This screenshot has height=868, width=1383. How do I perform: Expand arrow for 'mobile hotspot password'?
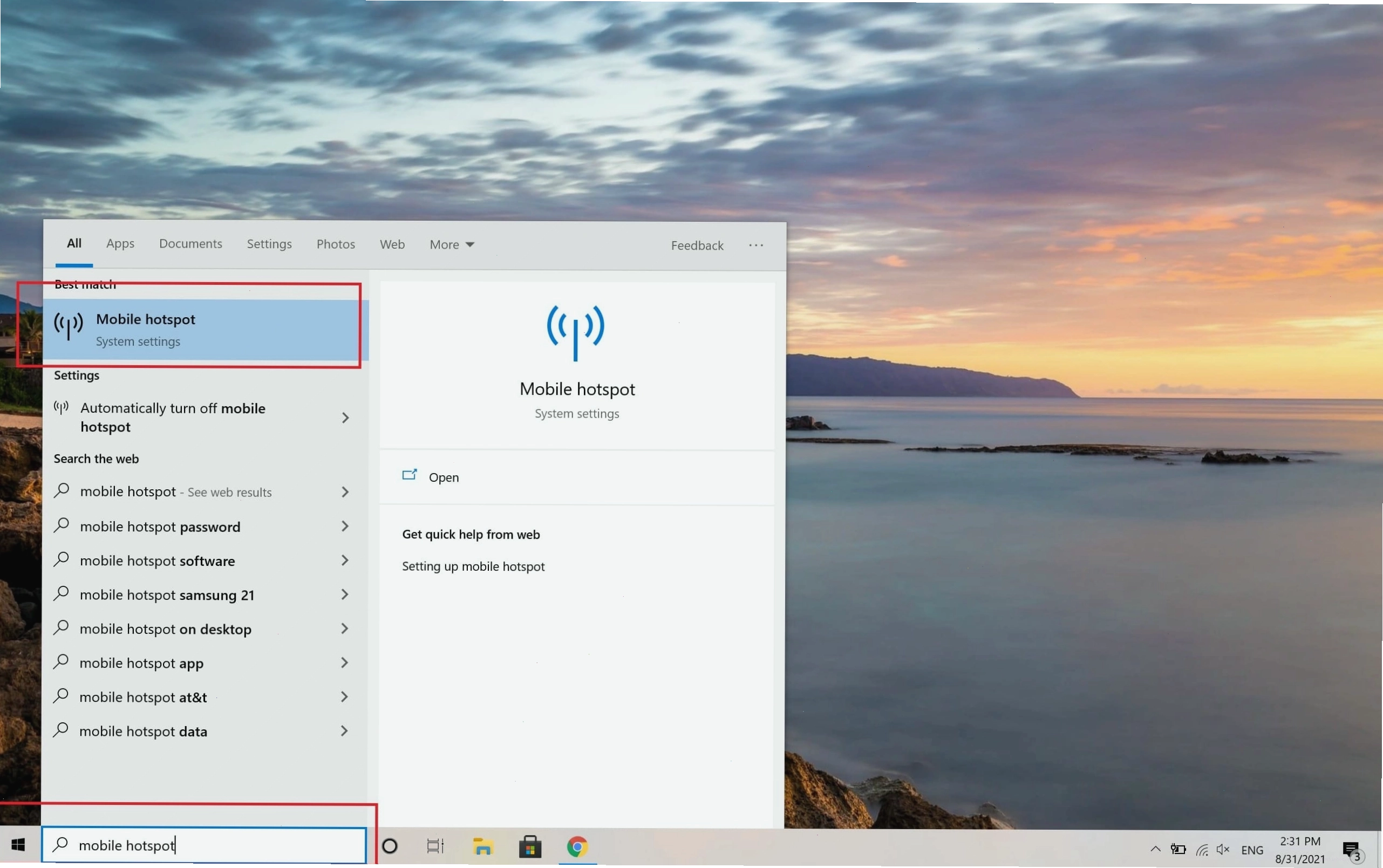pos(345,526)
